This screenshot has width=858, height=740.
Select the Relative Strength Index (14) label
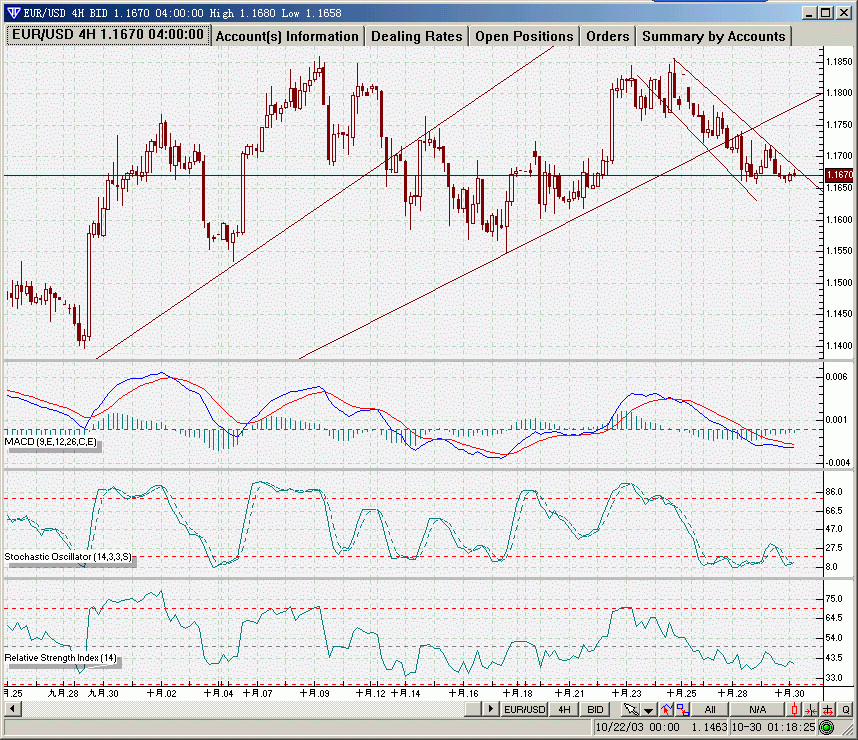[60, 657]
